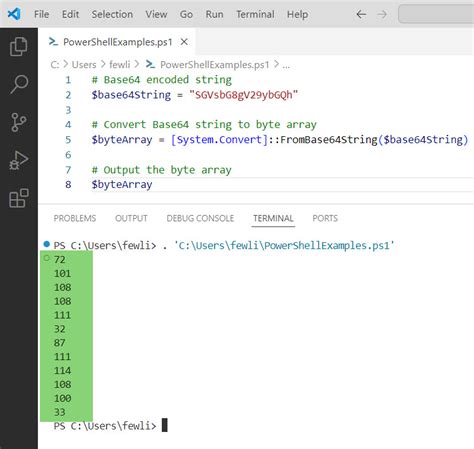Open the Terminal menu

click(255, 14)
